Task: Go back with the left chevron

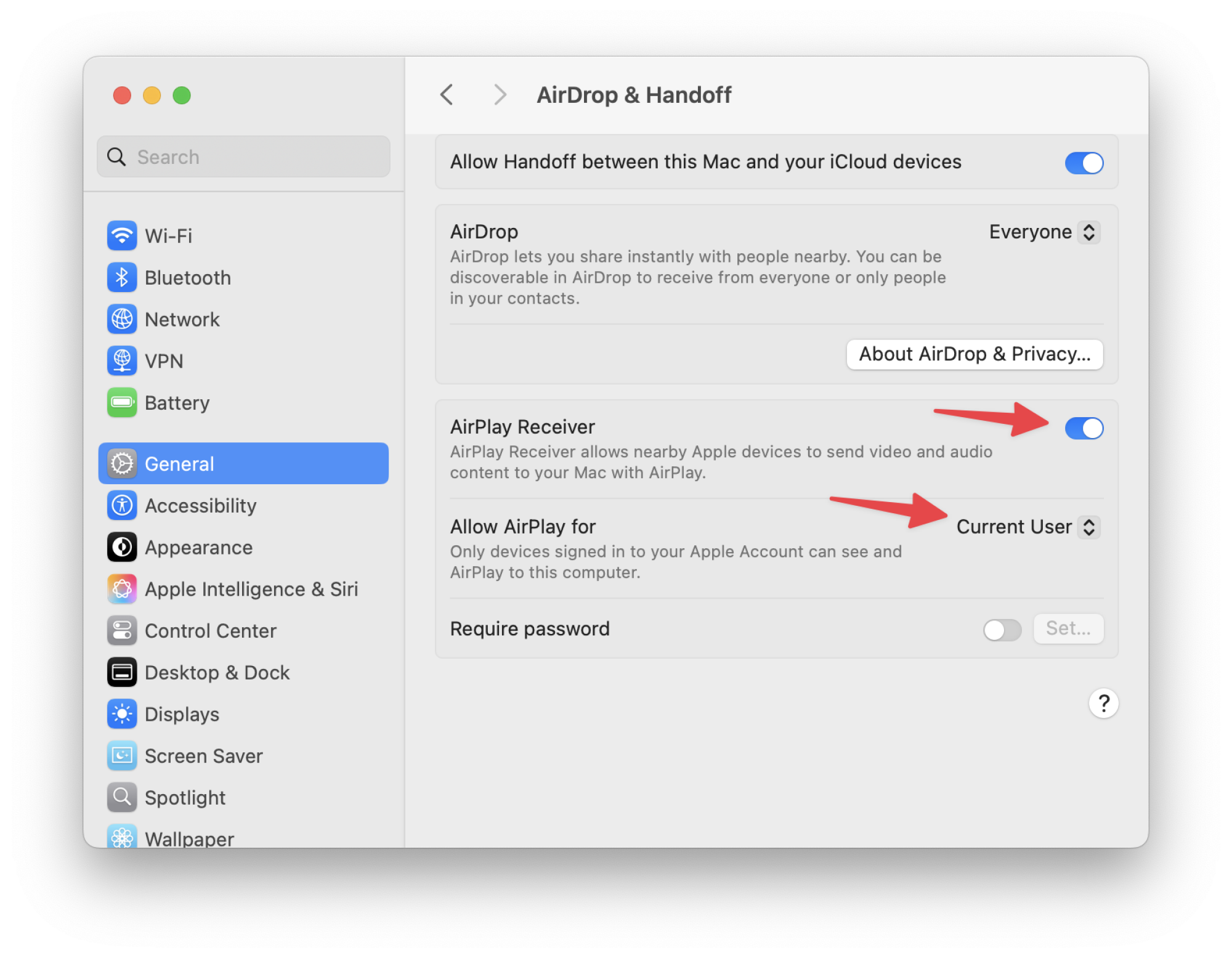Action: click(x=447, y=95)
